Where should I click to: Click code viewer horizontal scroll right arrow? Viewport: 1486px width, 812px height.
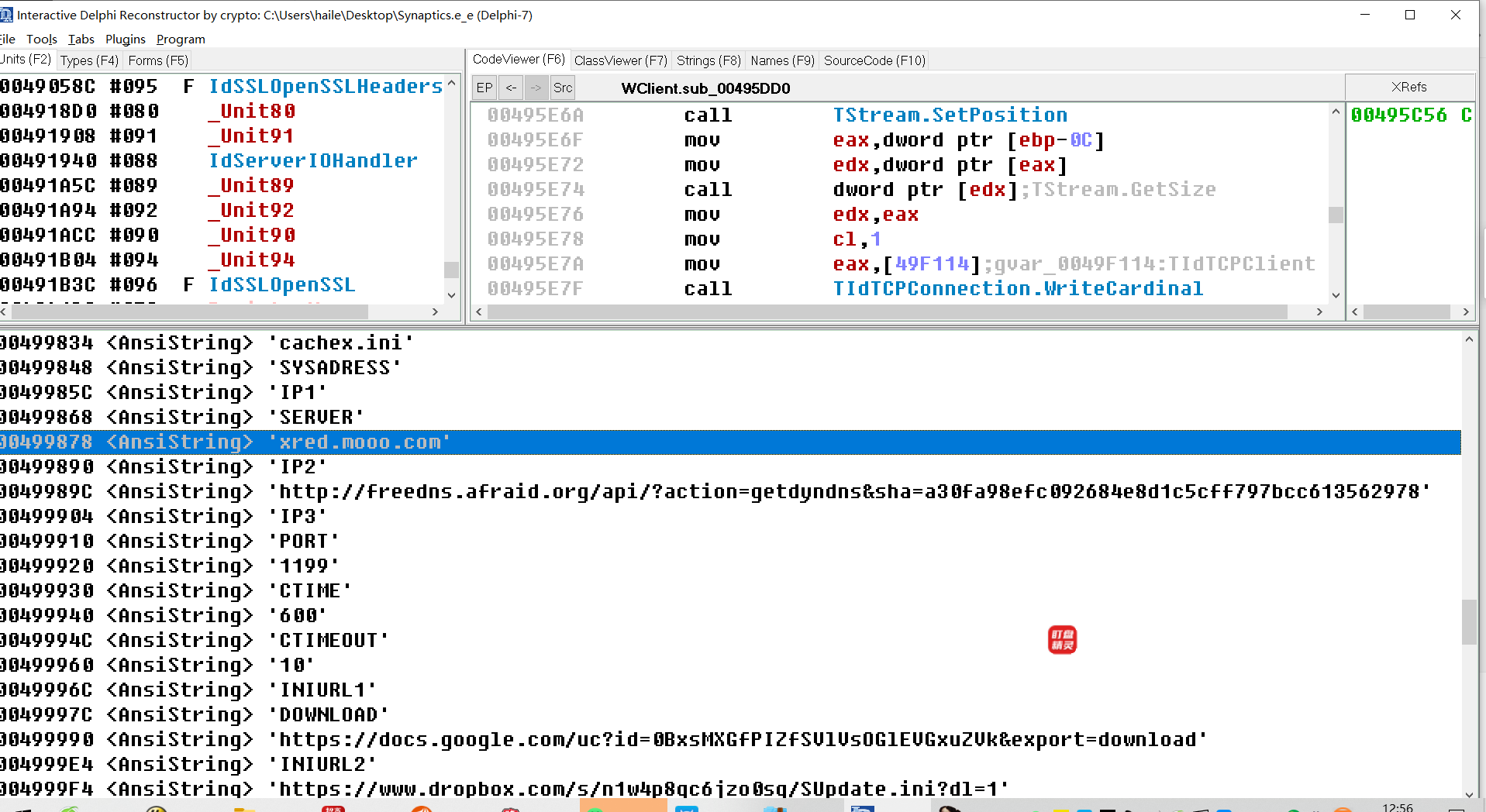coord(1319,311)
